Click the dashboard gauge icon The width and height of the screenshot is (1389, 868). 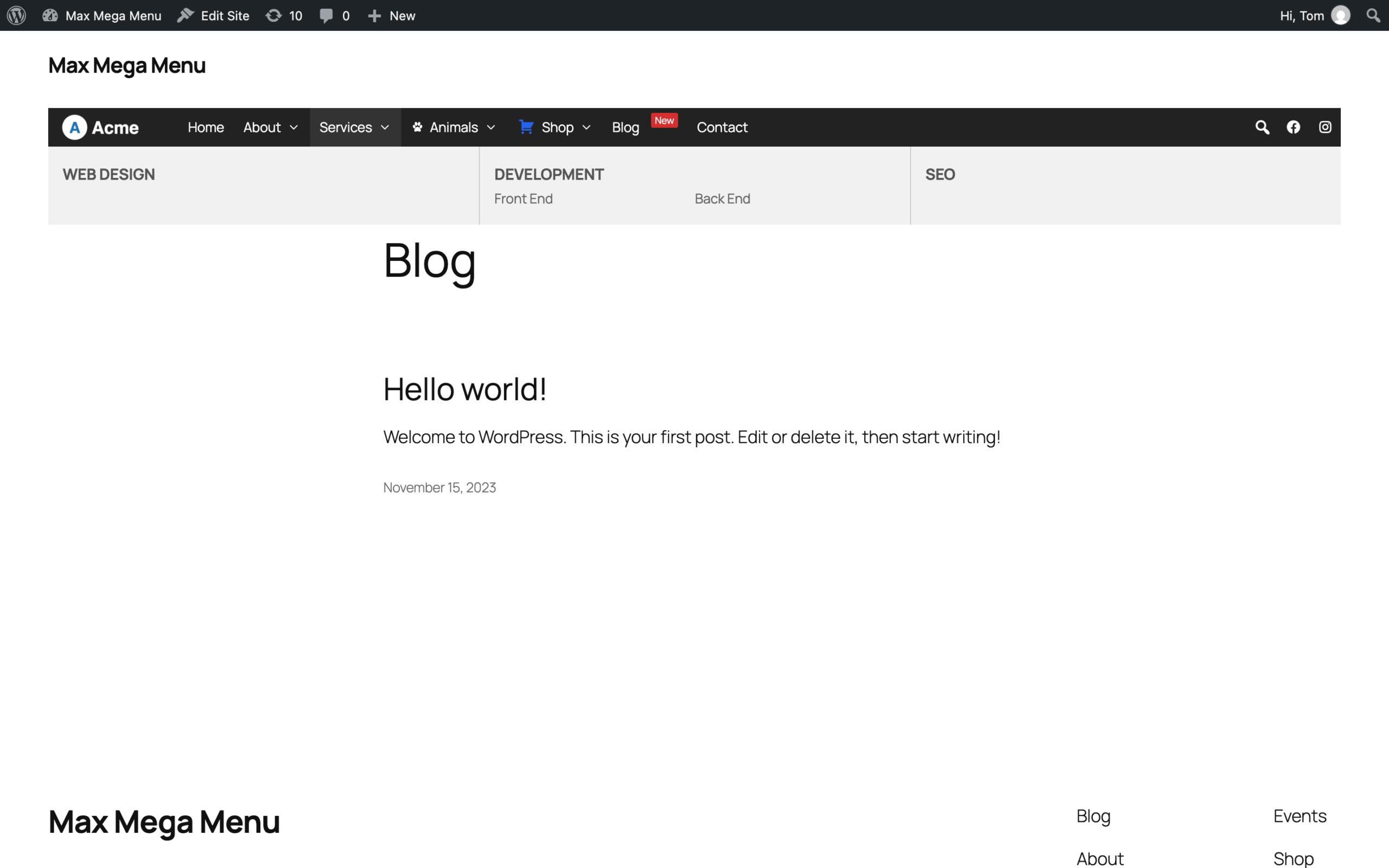coord(50,16)
